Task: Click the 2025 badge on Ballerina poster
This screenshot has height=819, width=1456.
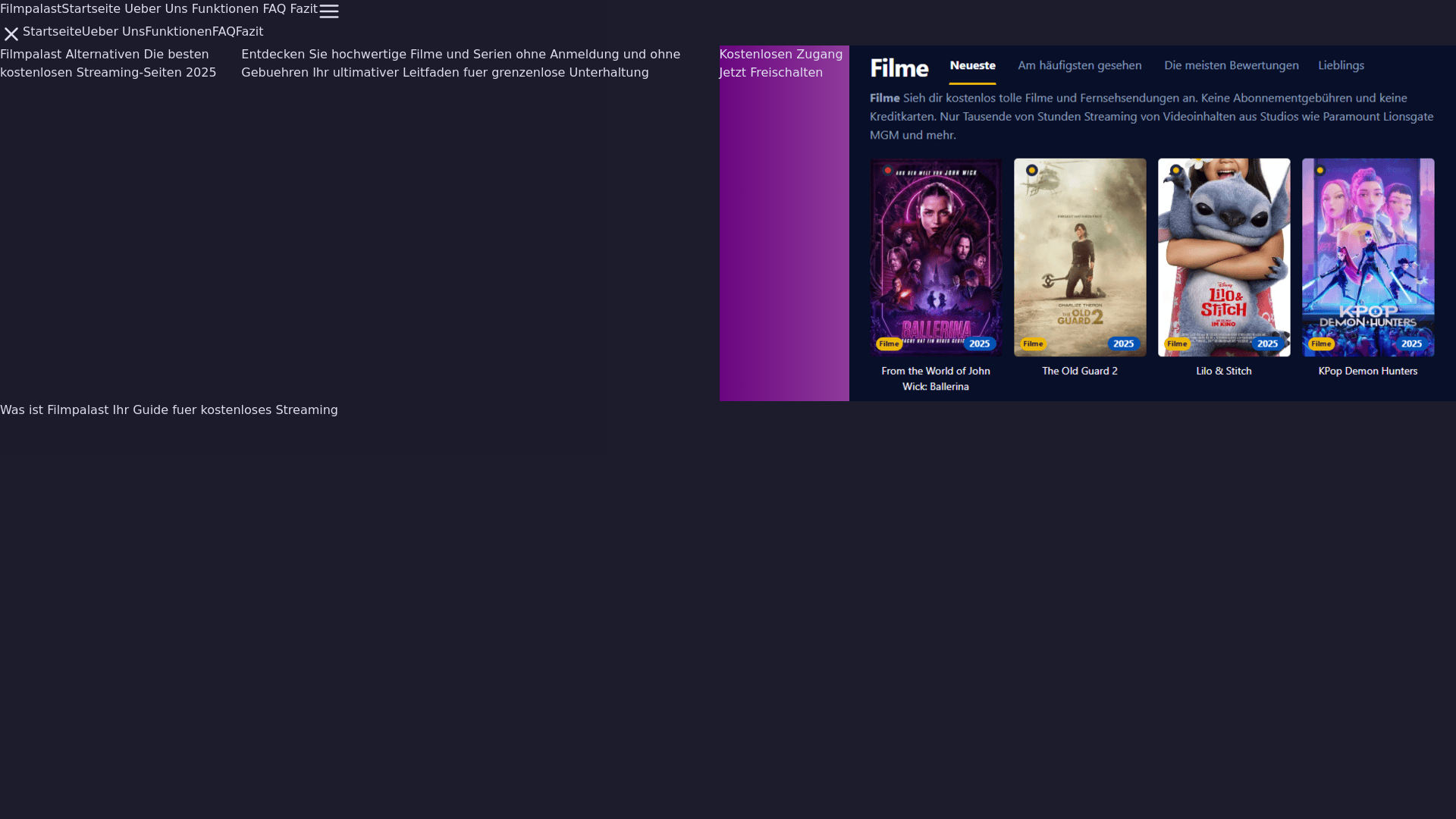Action: click(x=980, y=344)
